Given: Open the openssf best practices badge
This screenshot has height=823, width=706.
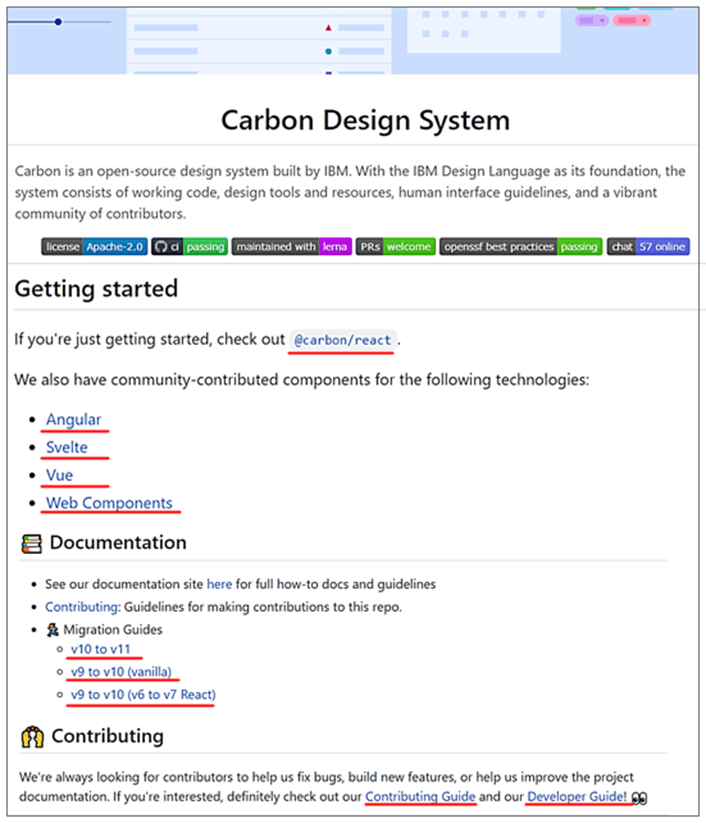Looking at the screenshot, I should (520, 247).
